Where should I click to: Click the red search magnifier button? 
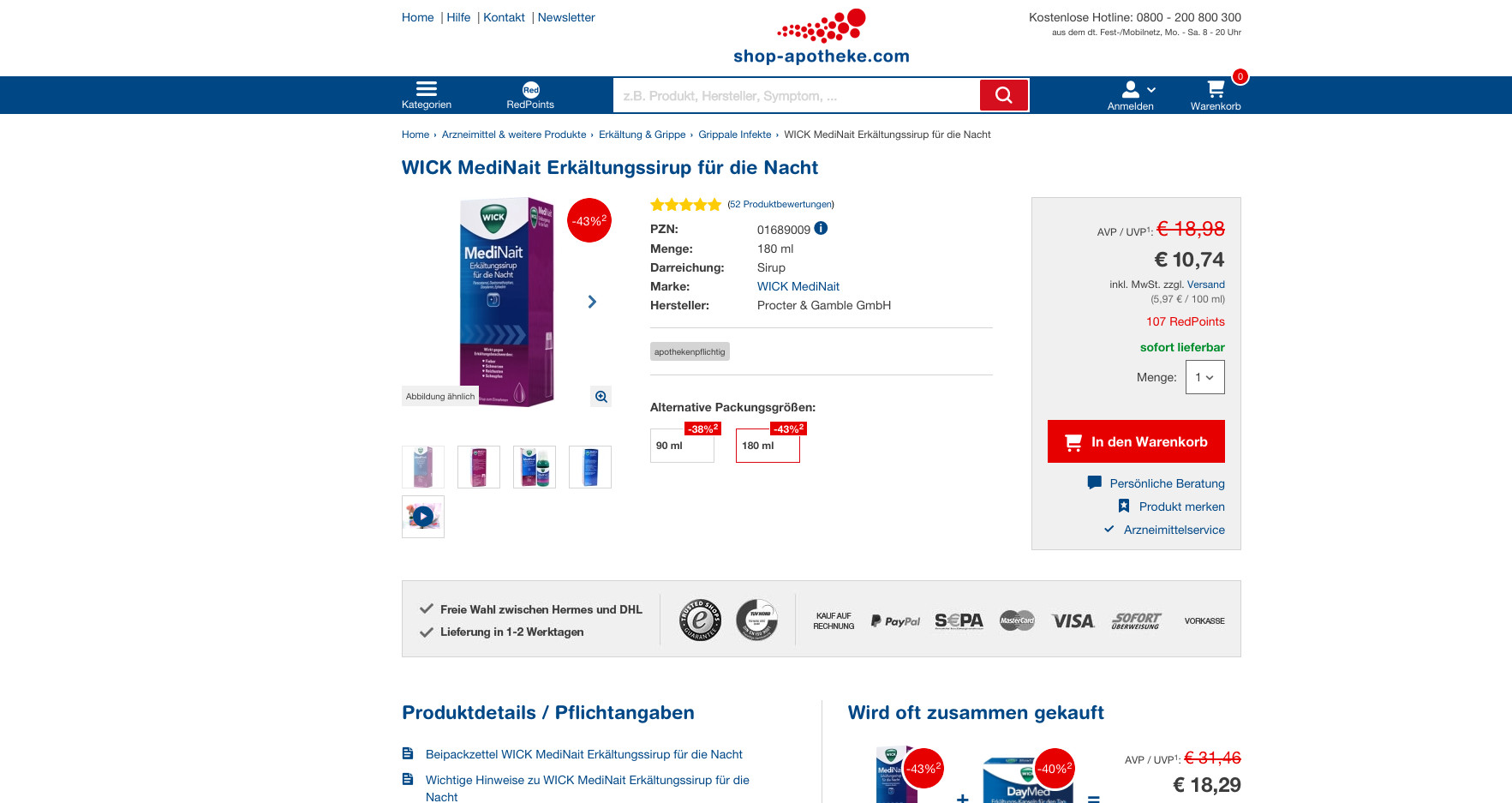click(x=1004, y=95)
